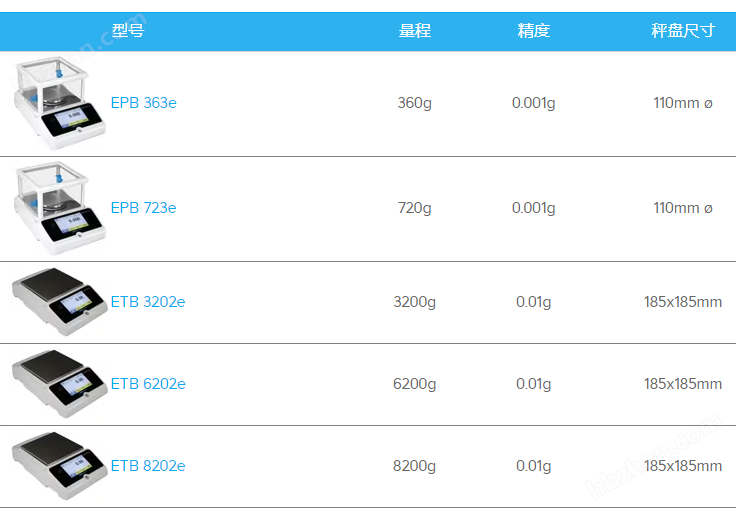Select the 8200g capacity cell
Screen dimensions: 736x510
414,466
